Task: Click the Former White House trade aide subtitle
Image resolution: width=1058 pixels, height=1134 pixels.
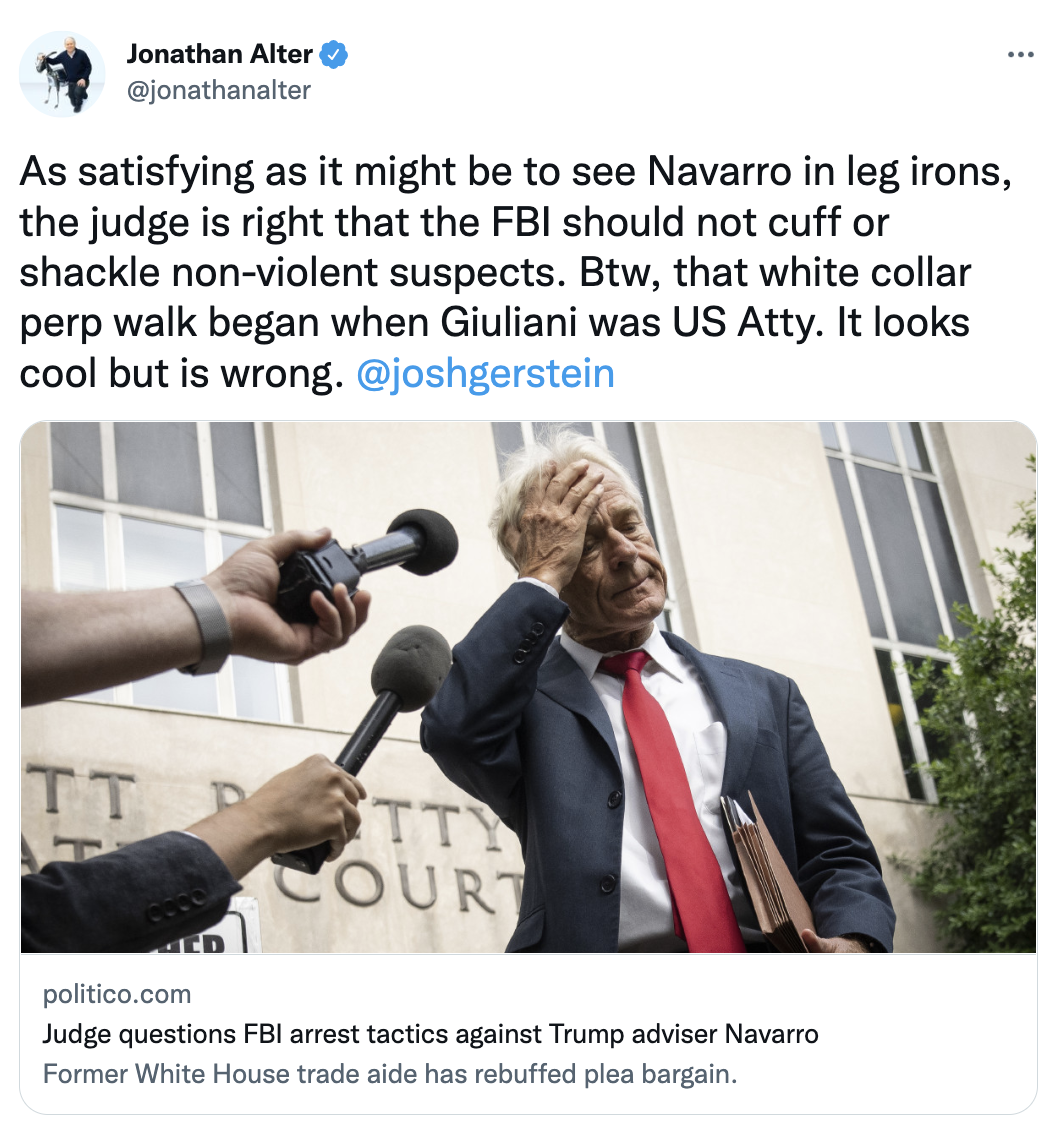Action: point(390,1074)
